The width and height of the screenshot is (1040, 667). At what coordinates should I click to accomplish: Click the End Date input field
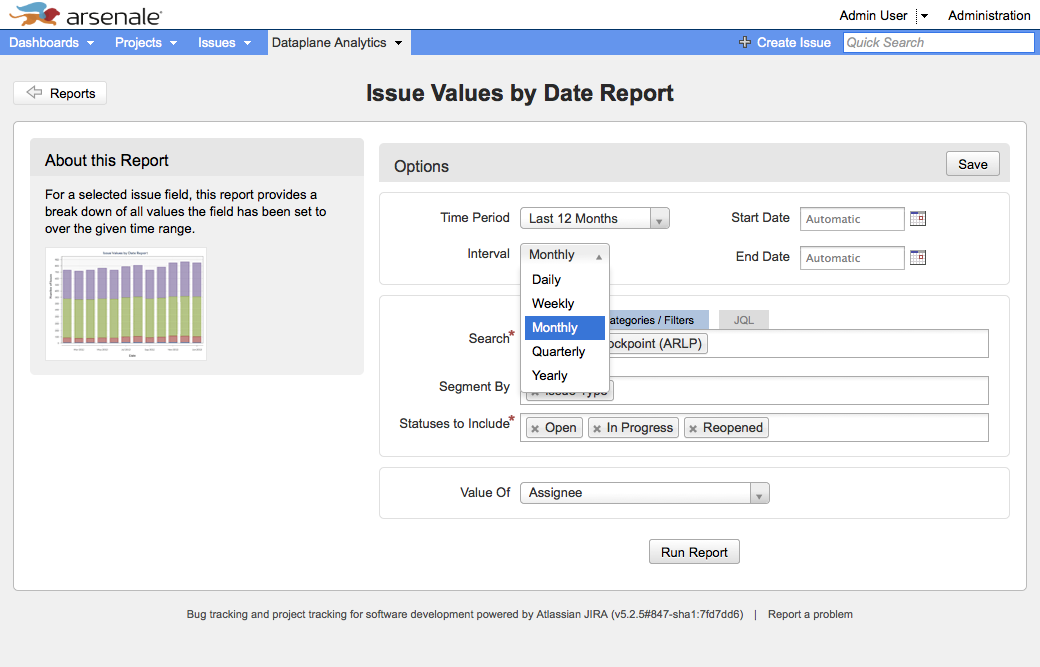(852, 258)
